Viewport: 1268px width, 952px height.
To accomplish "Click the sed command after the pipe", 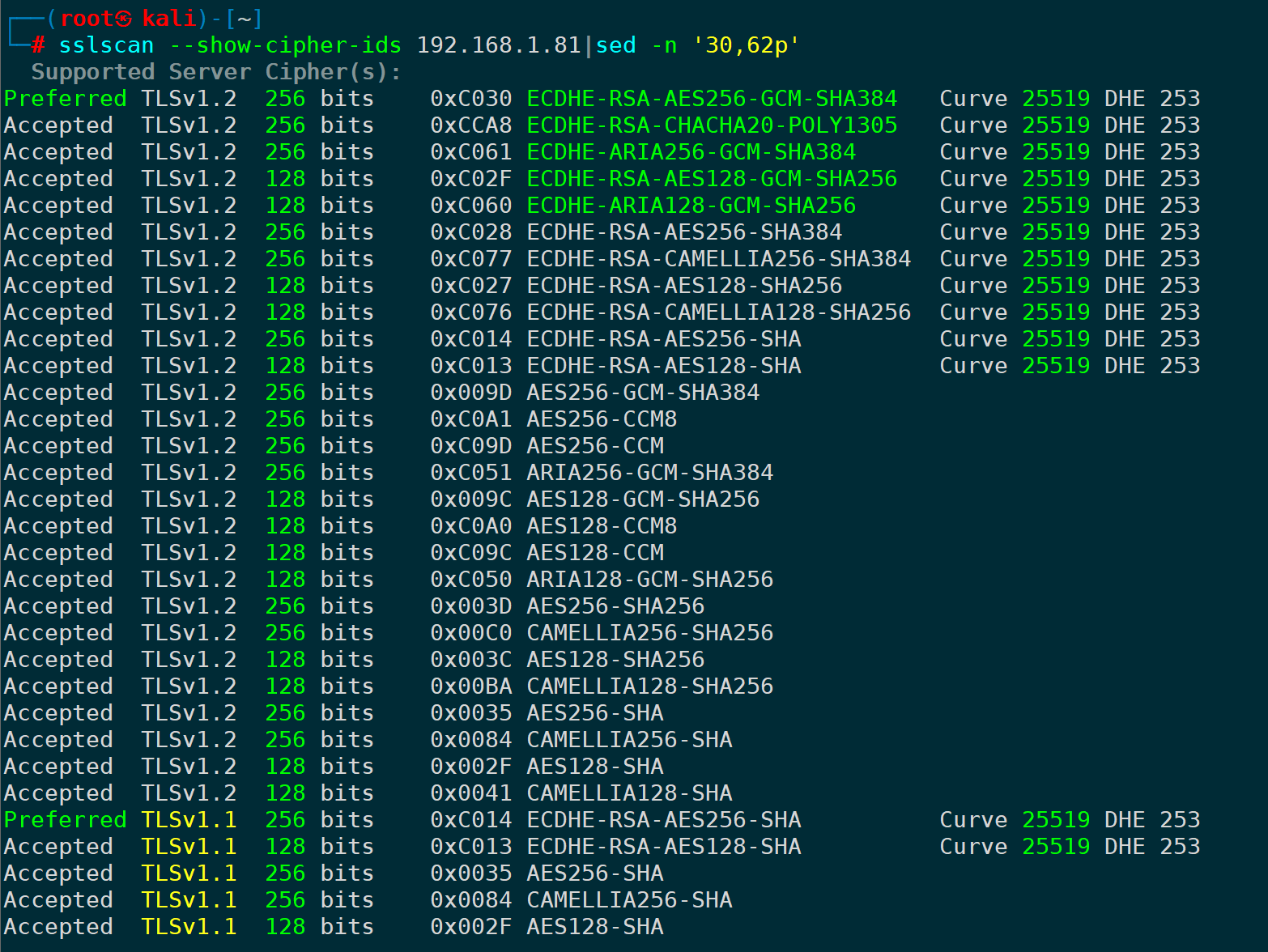I will coord(615,45).
